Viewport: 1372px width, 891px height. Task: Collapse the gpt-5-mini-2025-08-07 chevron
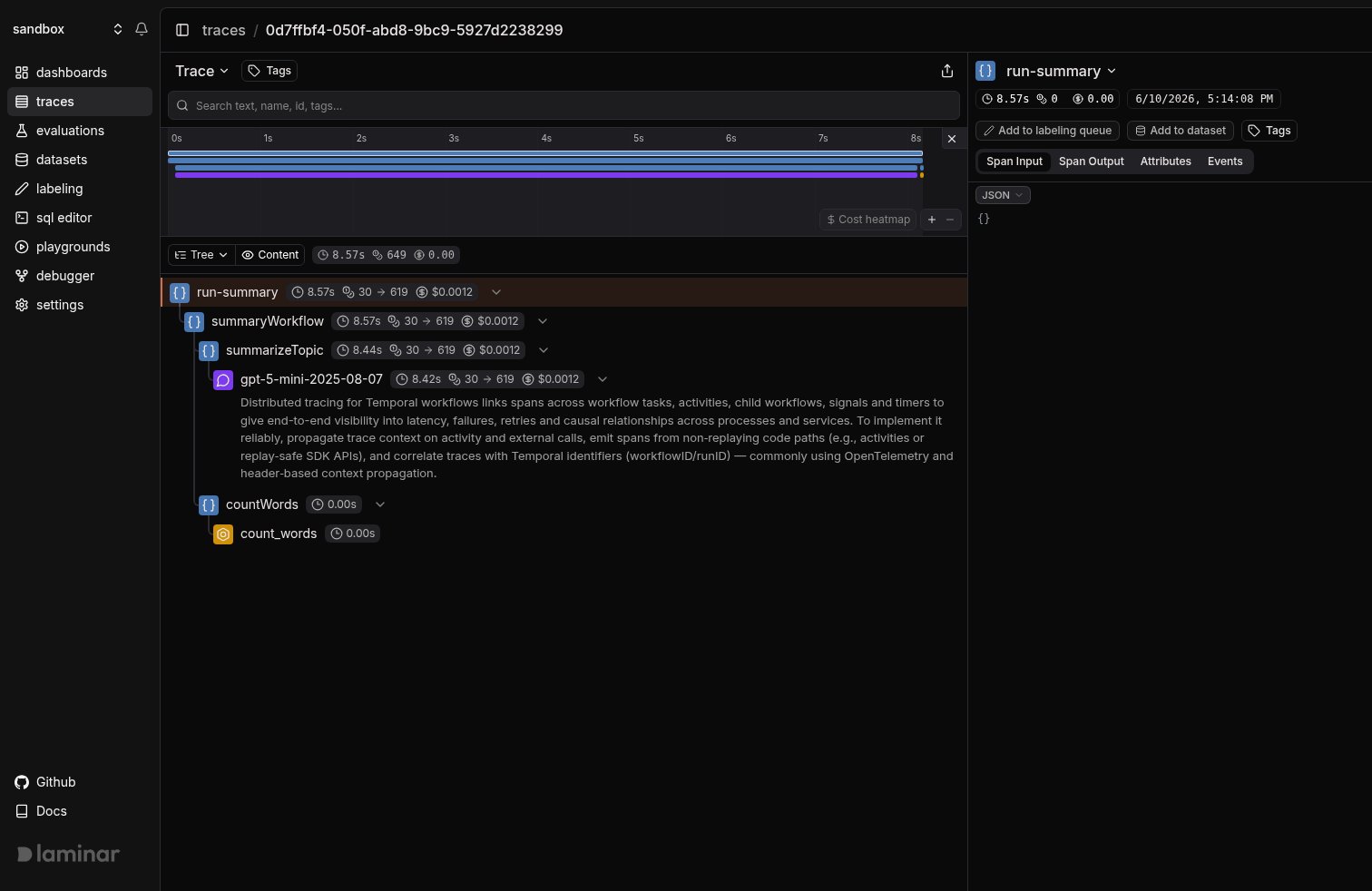click(x=603, y=379)
